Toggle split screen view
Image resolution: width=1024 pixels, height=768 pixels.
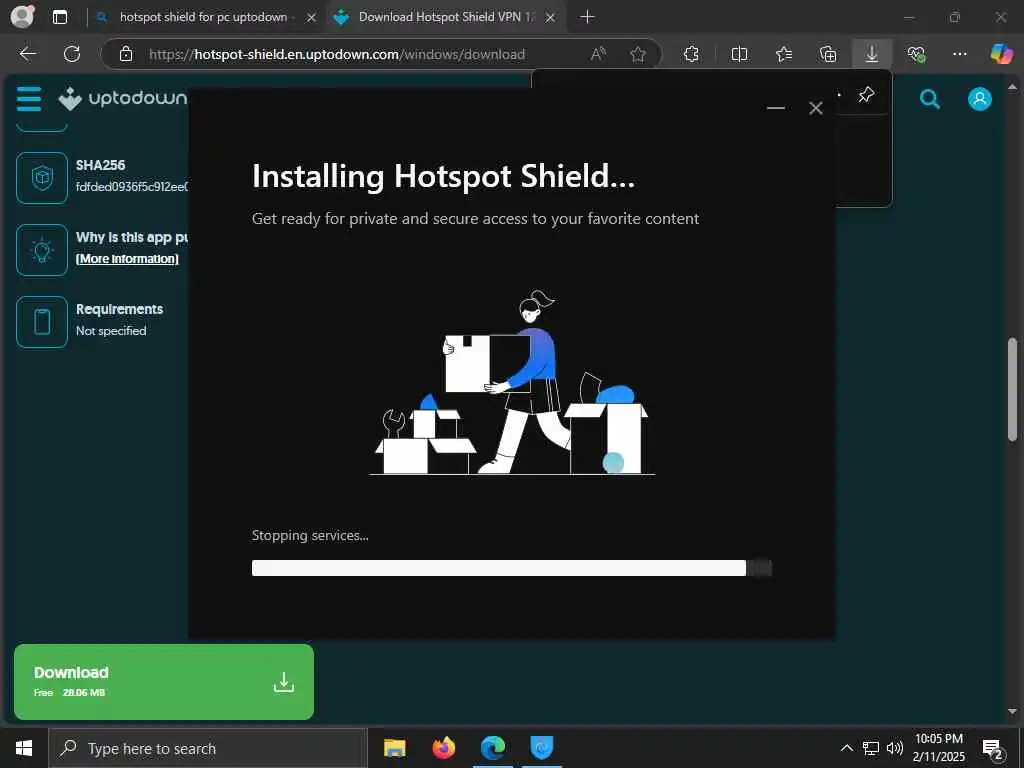(x=739, y=54)
